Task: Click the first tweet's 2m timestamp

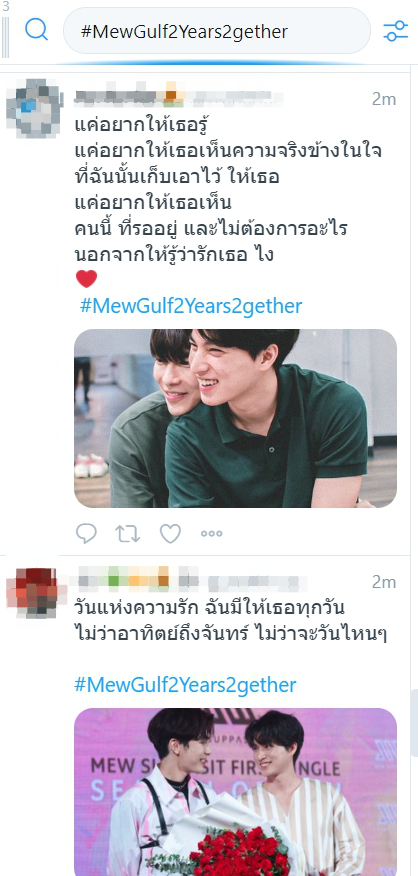Action: click(x=384, y=99)
